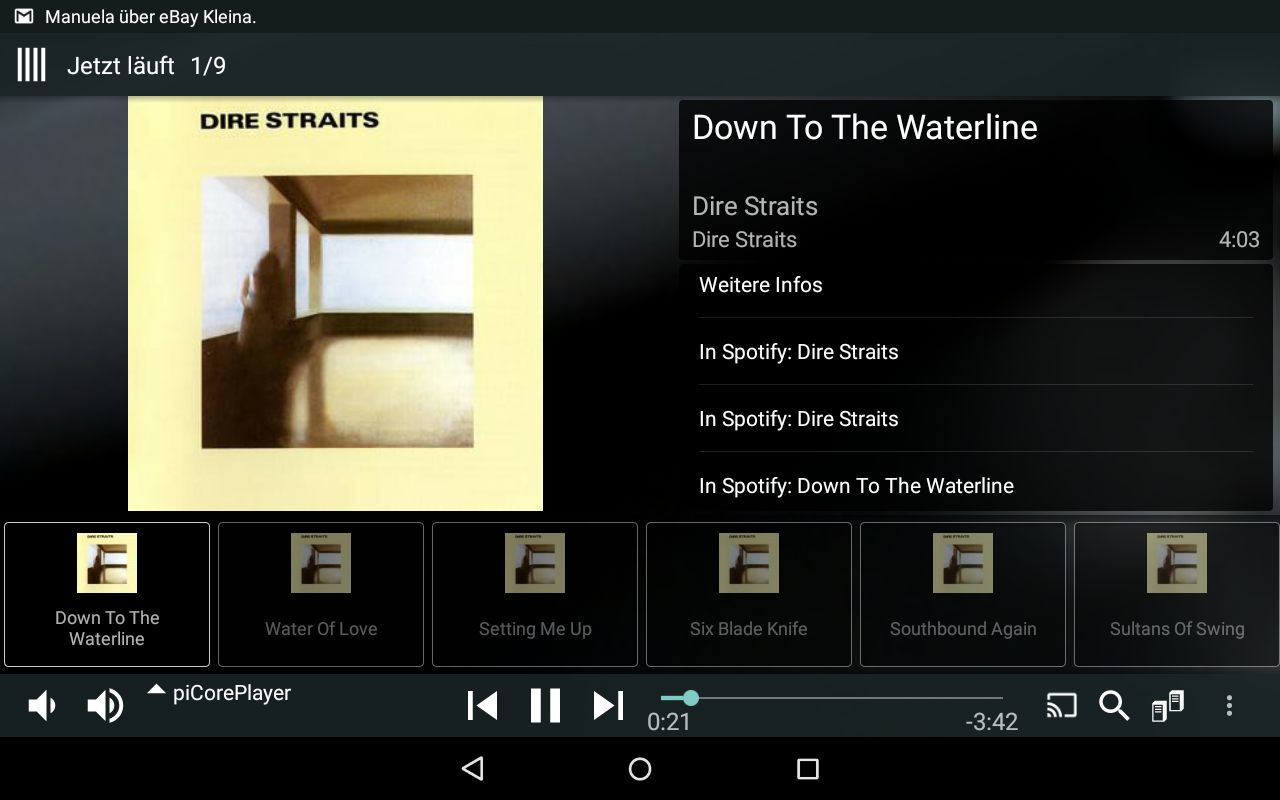The width and height of the screenshot is (1280, 800).
Task: Skip to the next track
Action: click(608, 706)
